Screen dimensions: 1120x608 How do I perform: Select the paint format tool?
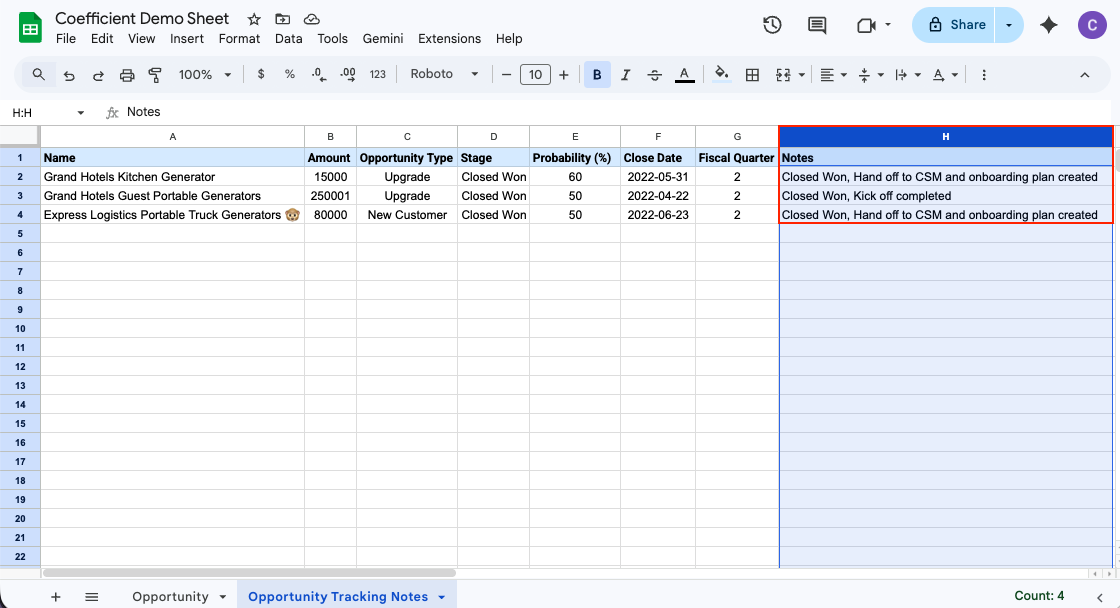[155, 74]
